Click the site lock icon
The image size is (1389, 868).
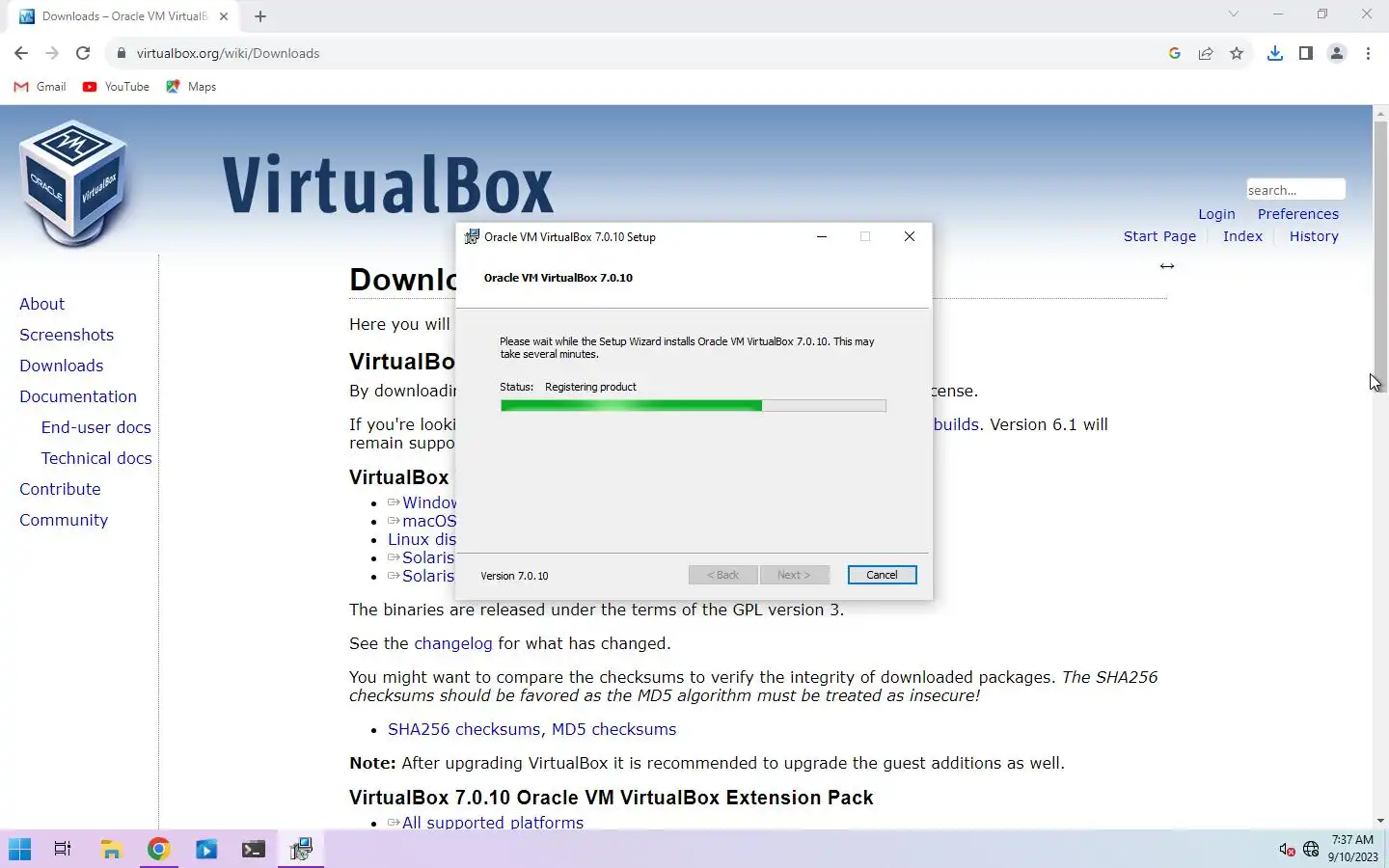[x=122, y=53]
